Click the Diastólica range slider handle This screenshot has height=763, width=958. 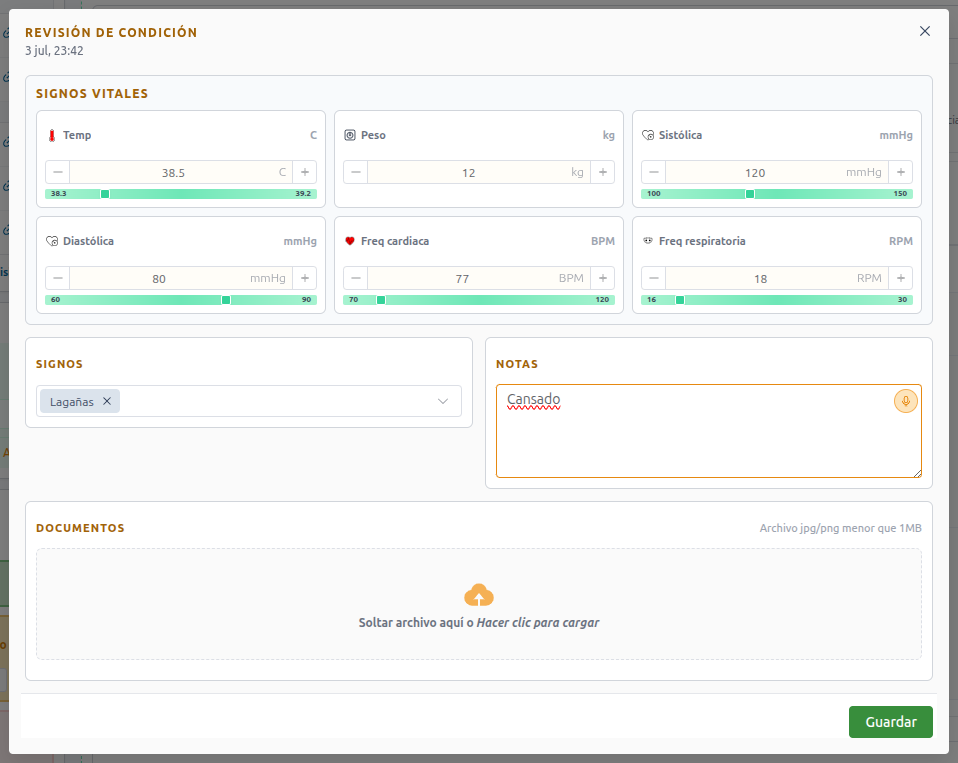click(226, 300)
